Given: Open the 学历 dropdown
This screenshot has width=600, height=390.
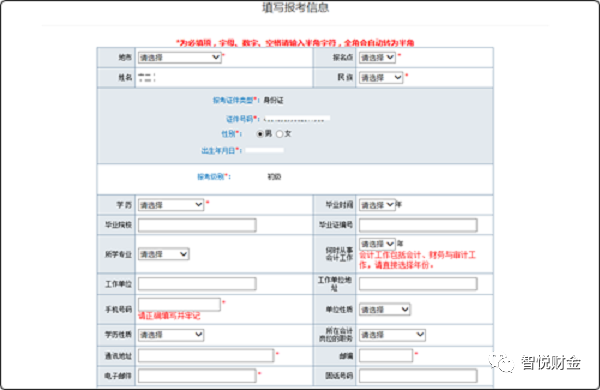Looking at the screenshot, I should pos(171,205).
